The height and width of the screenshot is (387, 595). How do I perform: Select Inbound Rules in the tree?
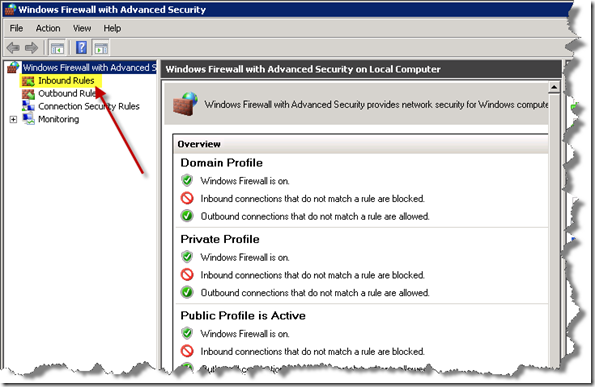66,81
